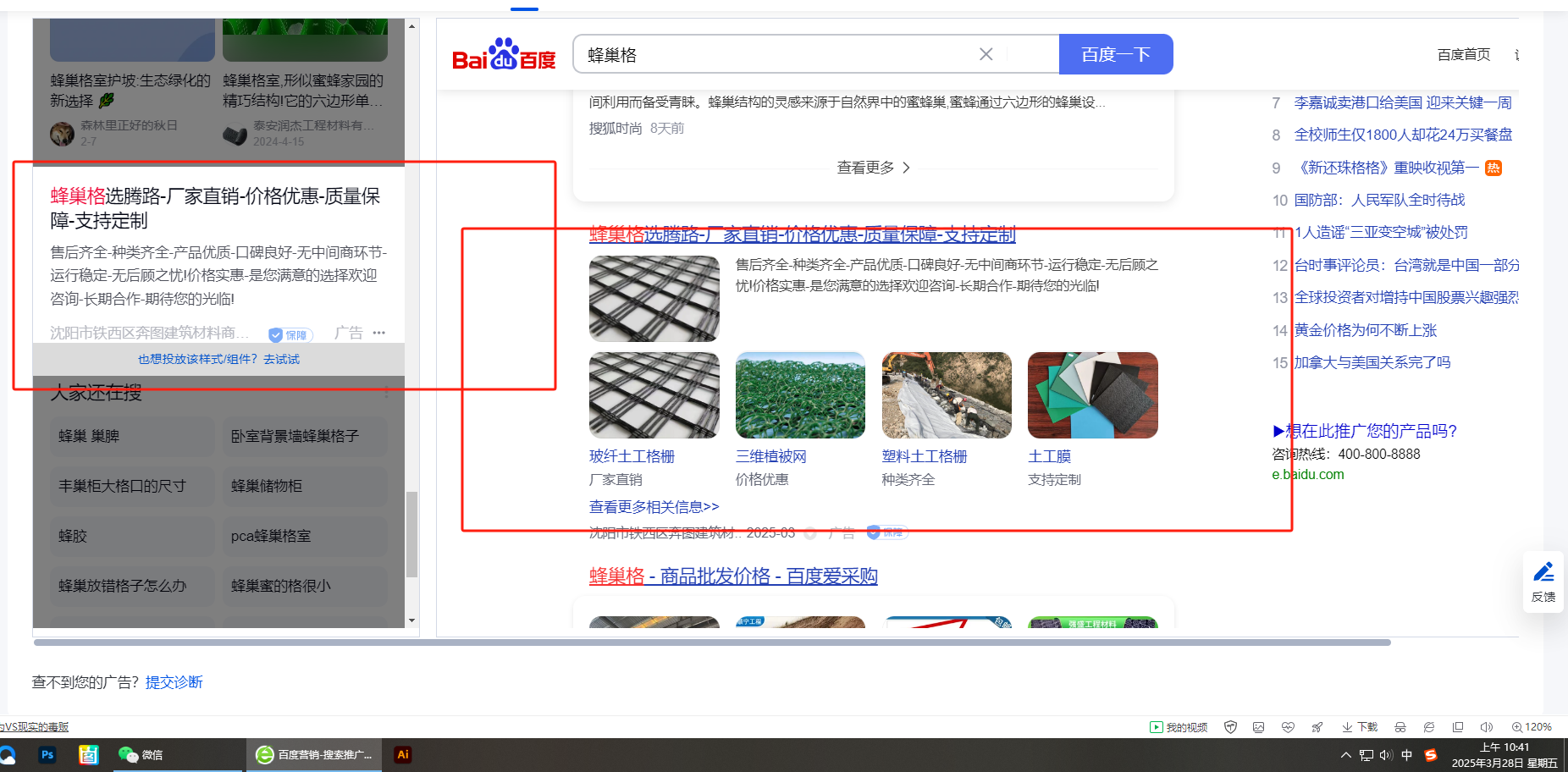Click 想在此推广您的产品吗? link
This screenshot has width=1568, height=772.
click(1365, 431)
